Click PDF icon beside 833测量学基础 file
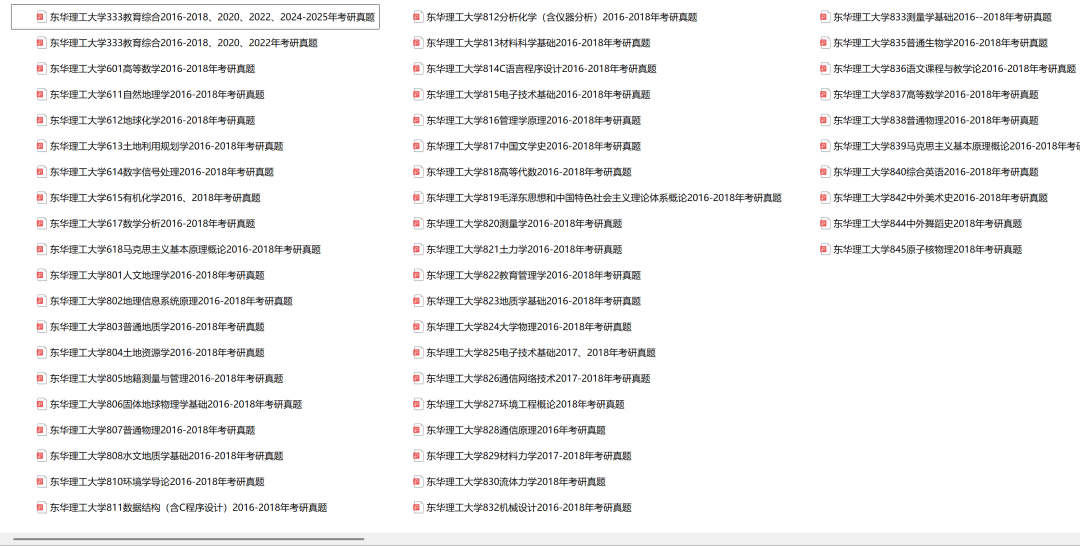 [824, 17]
